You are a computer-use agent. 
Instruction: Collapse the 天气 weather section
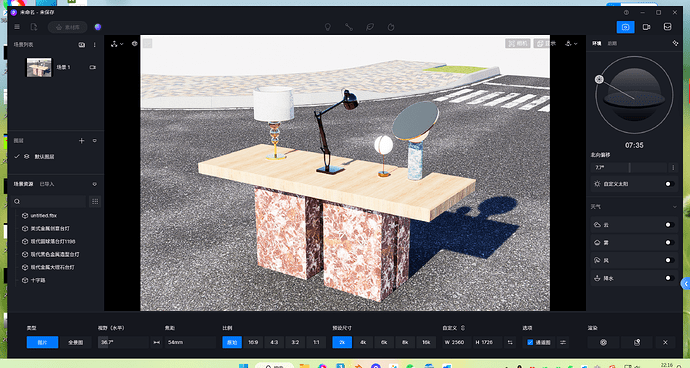click(675, 206)
